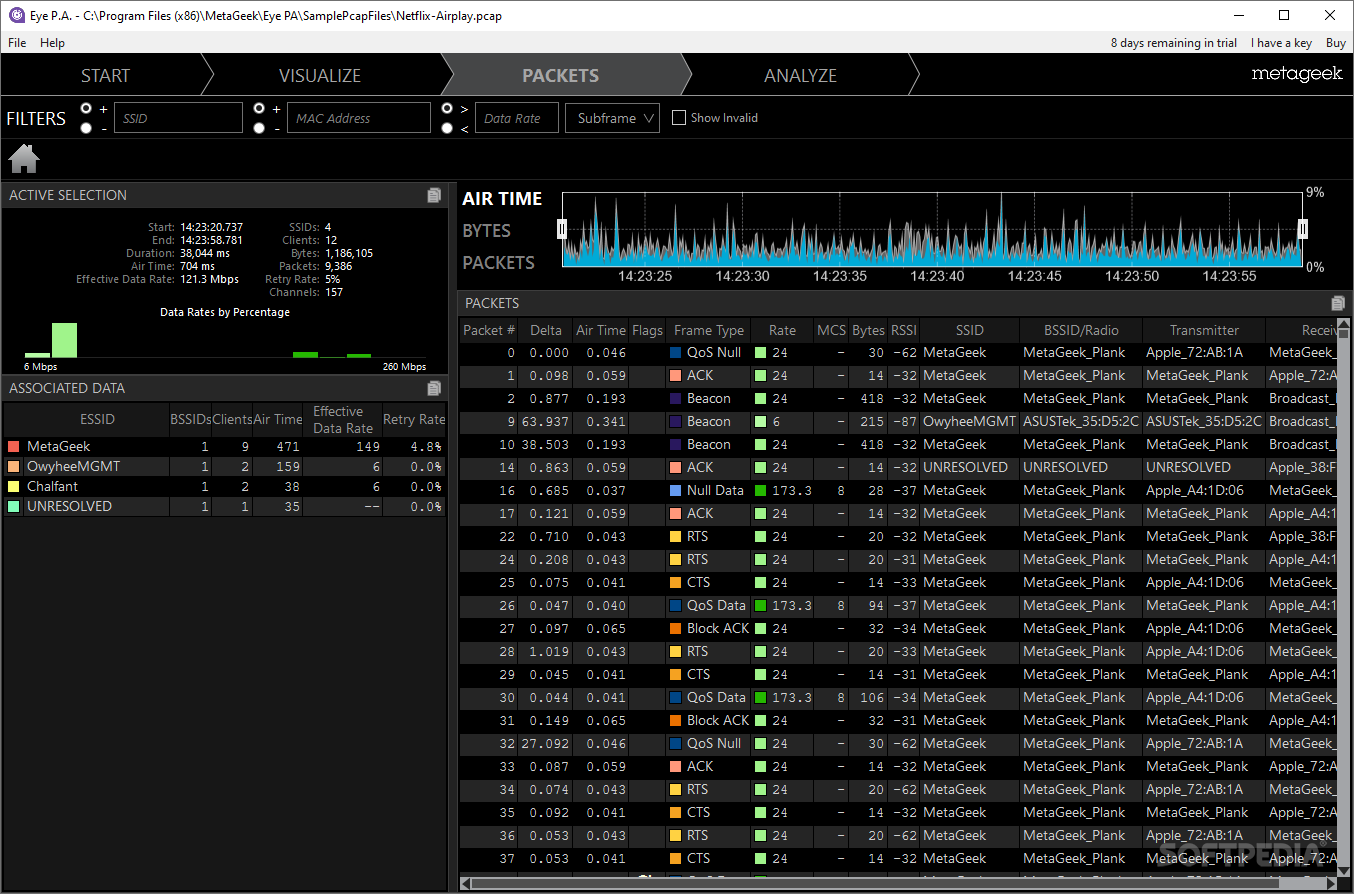Click the OwyheeMGMT orange color swatch
The image size is (1354, 894).
point(13,467)
